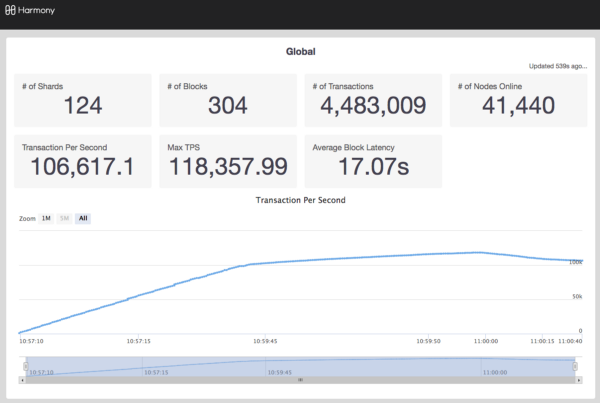
Task: Grab the navigator right range handle
Action: 574,366
